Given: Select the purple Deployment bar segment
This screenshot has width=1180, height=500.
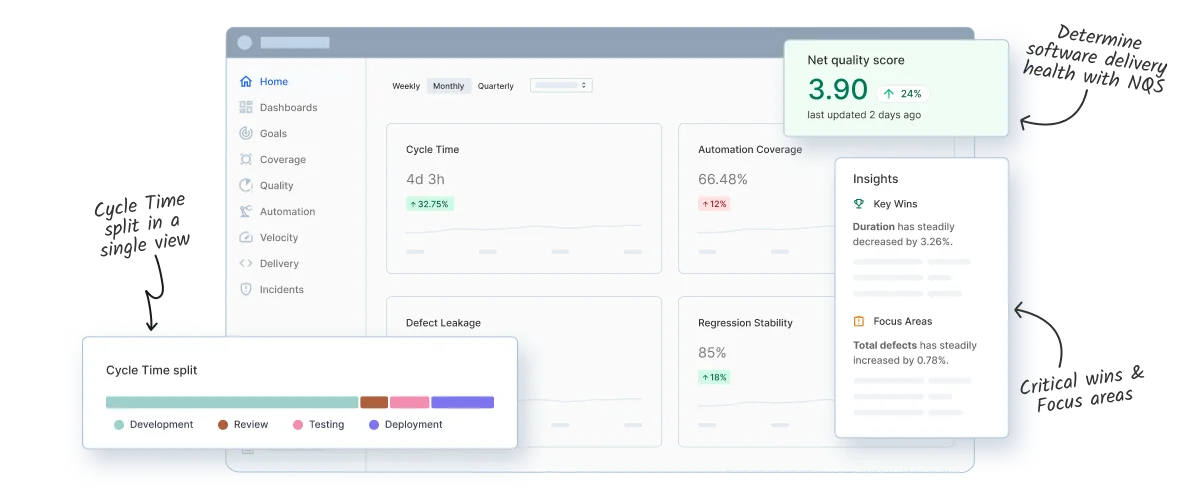Looking at the screenshot, I should (x=462, y=402).
